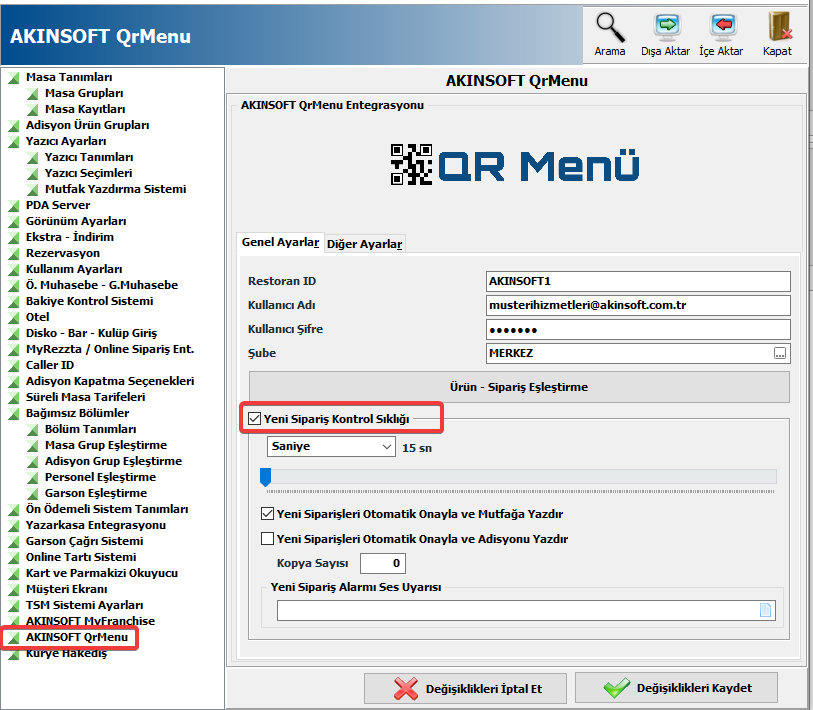Click the İçe Aktar import icon
The width and height of the screenshot is (813, 710).
tap(722, 27)
